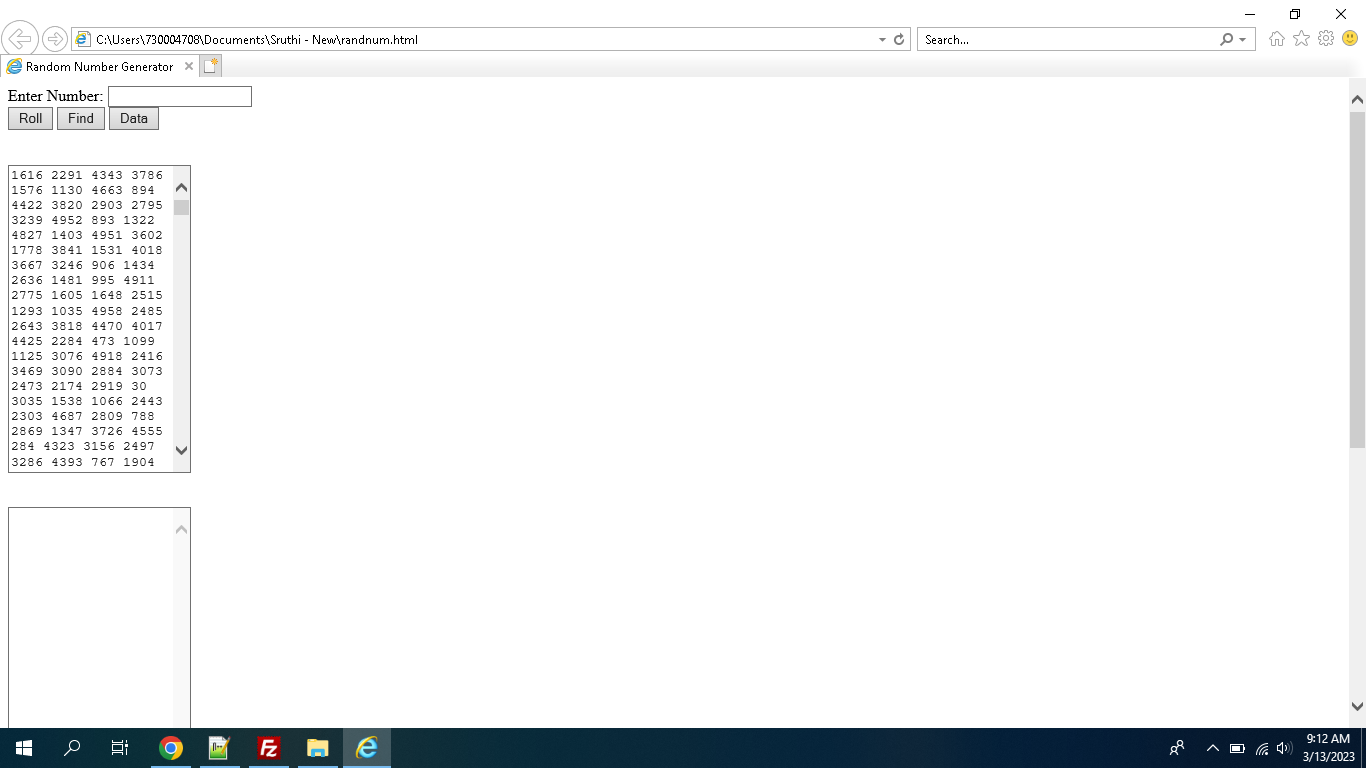Click number 1616 in the textarea
1366x768 pixels.
point(27,175)
